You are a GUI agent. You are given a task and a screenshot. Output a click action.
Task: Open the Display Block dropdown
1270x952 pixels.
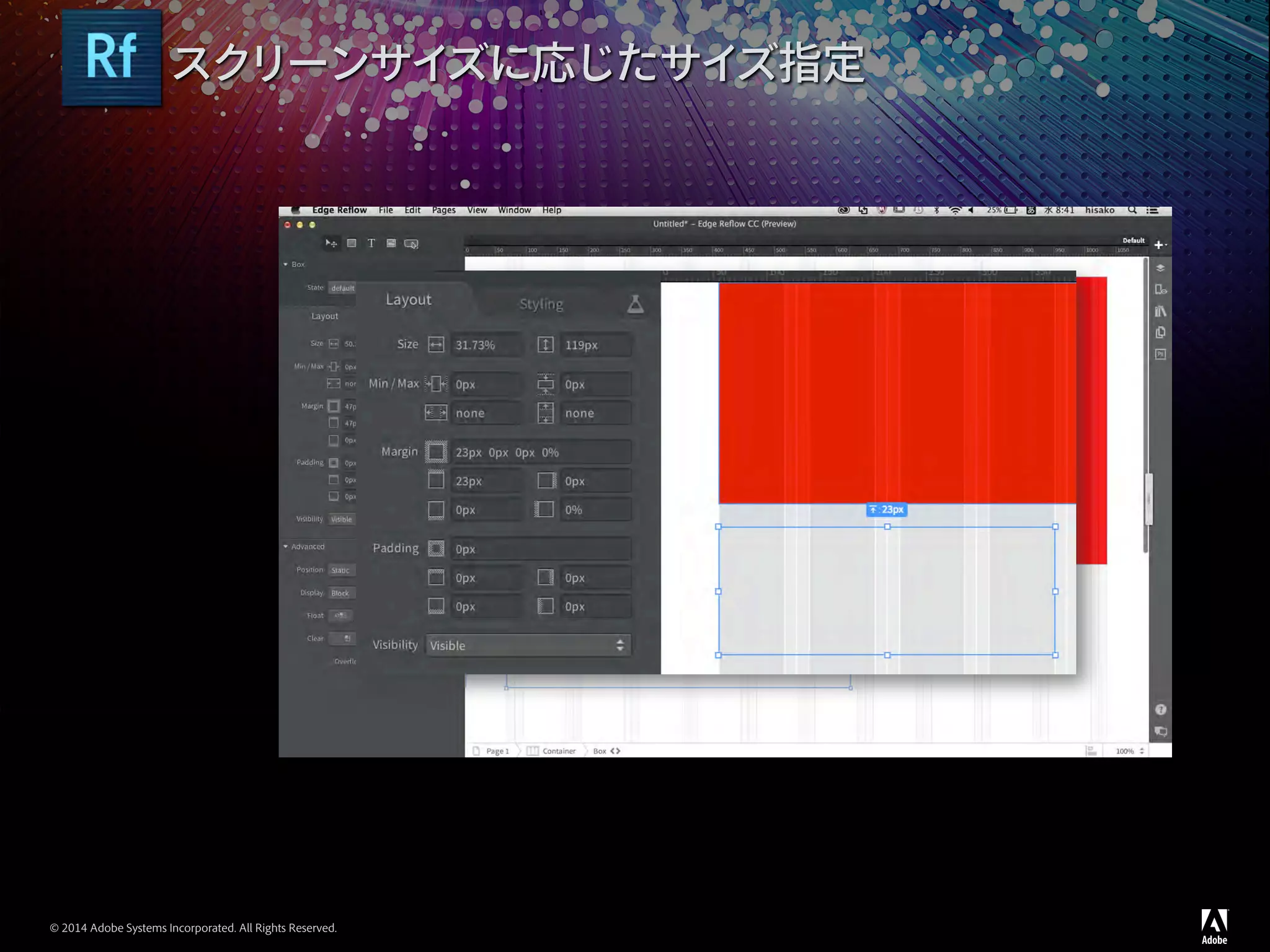tap(341, 593)
